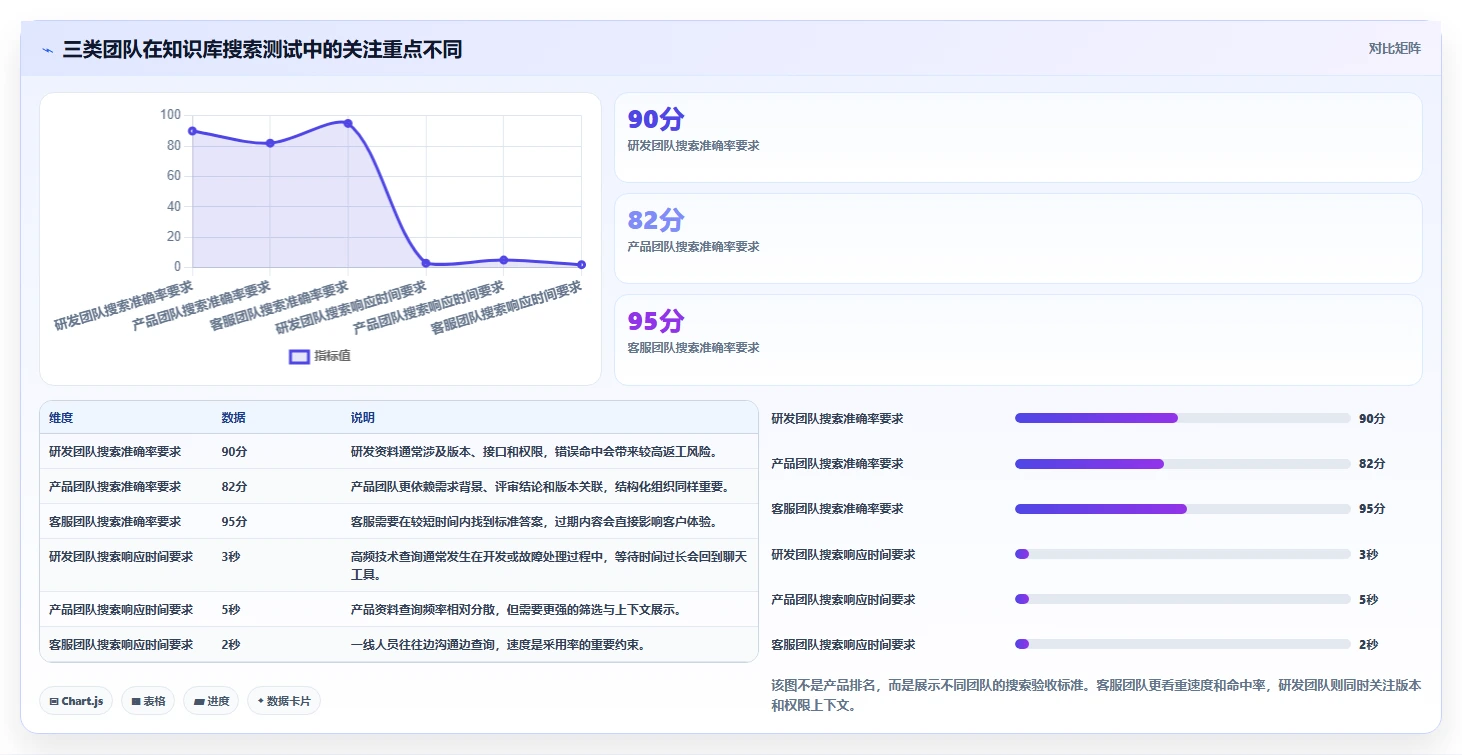Open the 95分 客服团队 data card

pos(1018,340)
